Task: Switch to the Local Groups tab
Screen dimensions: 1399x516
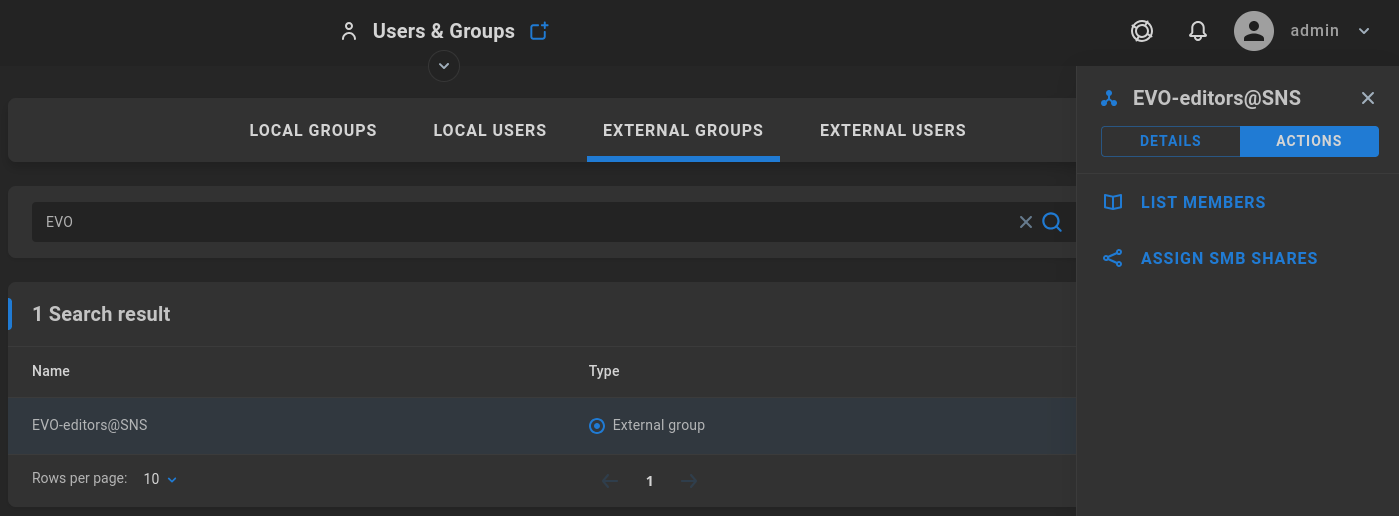Action: pyautogui.click(x=313, y=130)
